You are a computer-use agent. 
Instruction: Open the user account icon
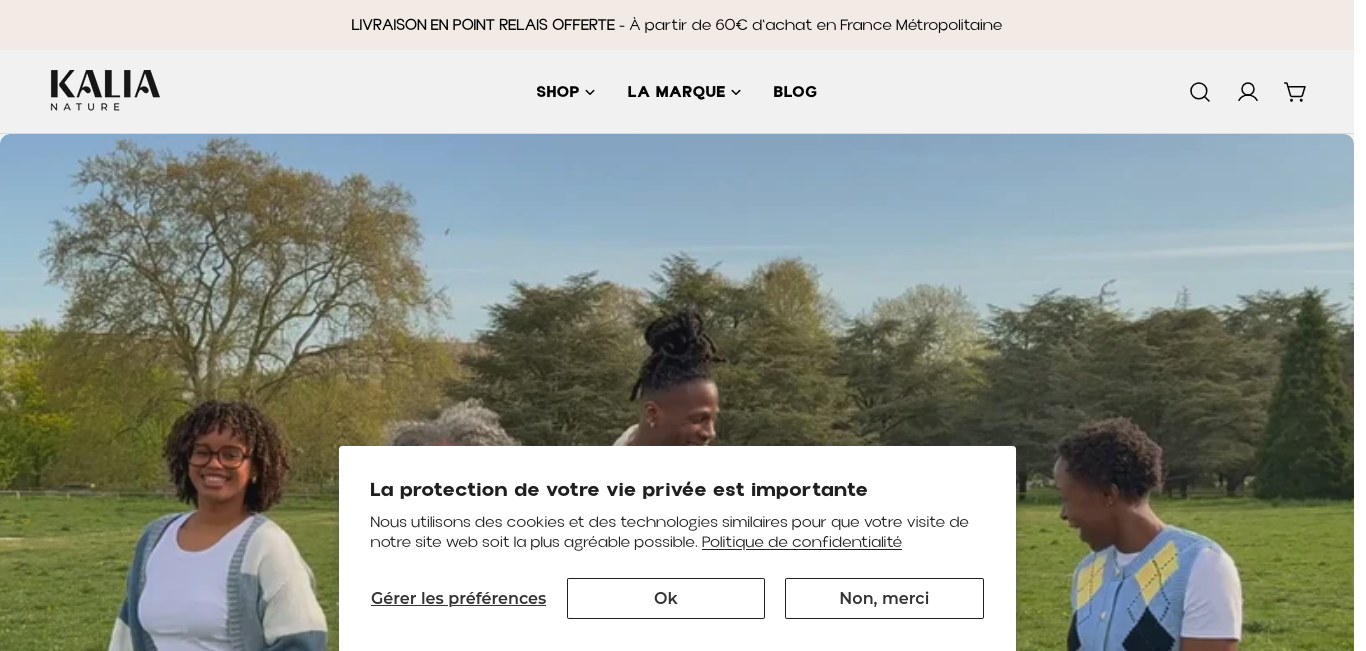click(x=1248, y=92)
